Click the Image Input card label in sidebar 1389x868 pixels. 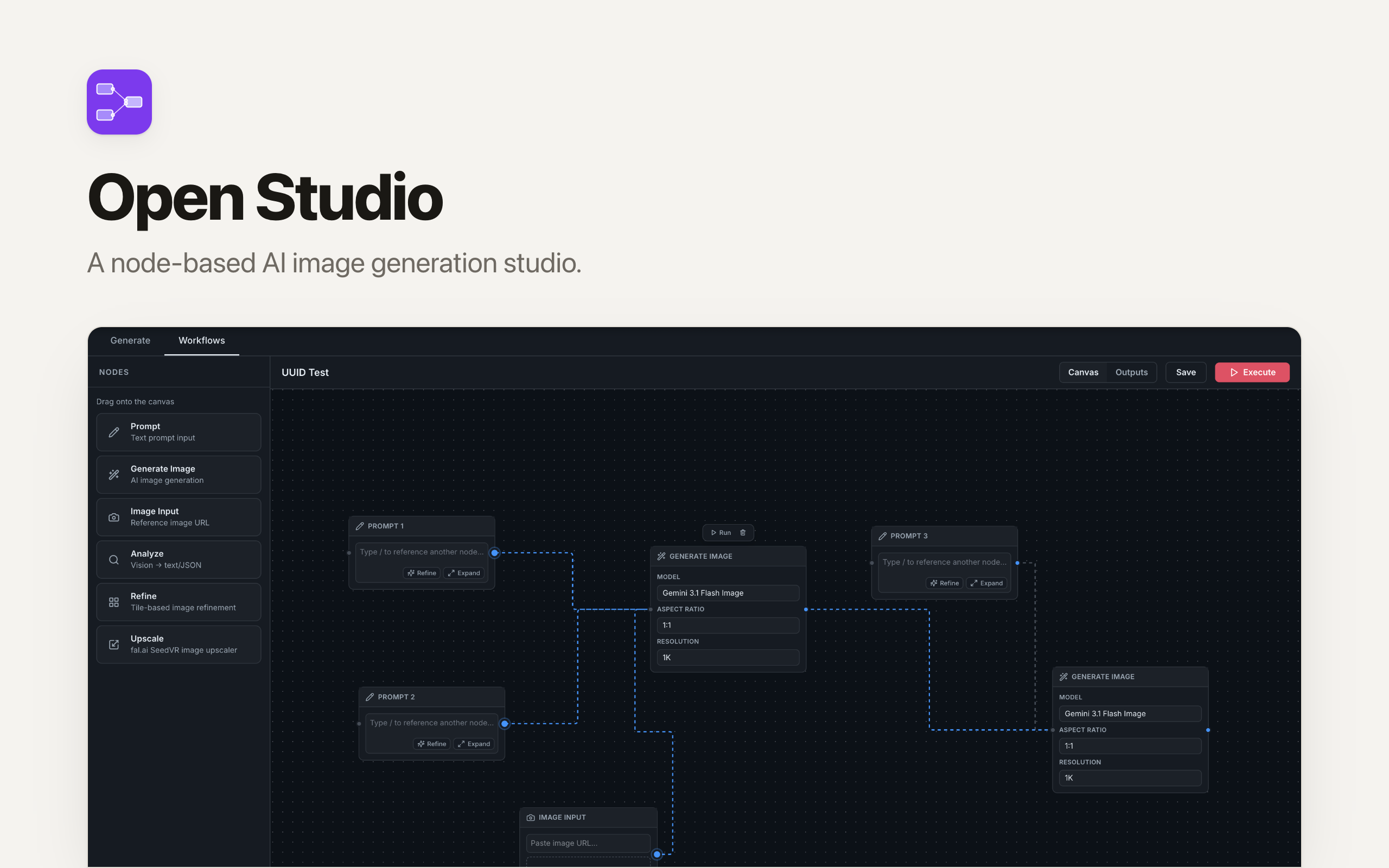pos(155,511)
